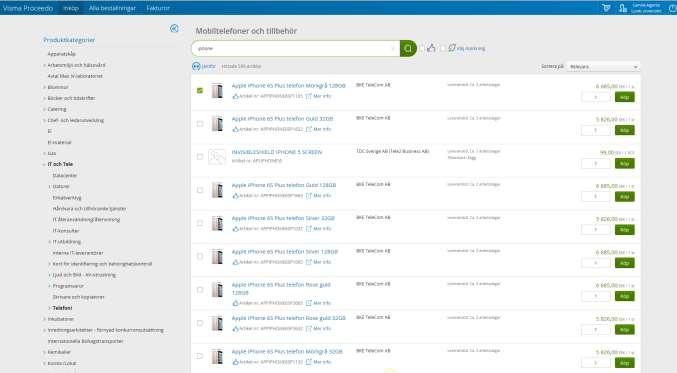Expand the Catering category

[x=44, y=109]
